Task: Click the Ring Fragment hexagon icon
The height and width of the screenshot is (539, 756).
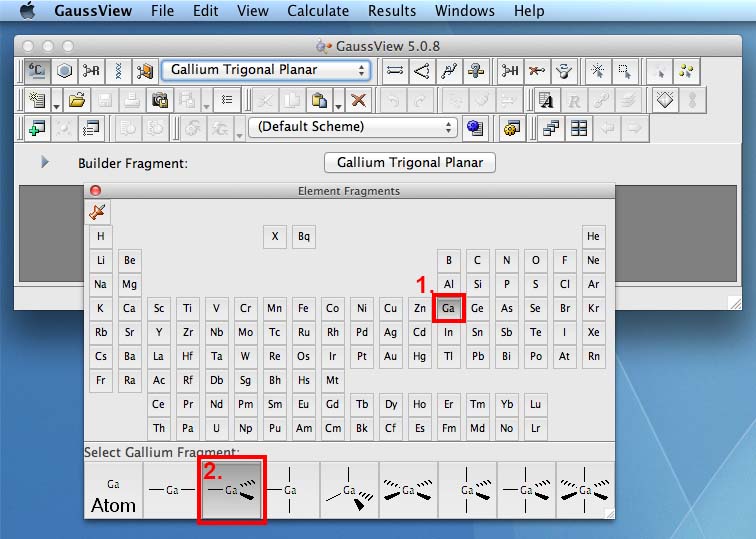Action: click(65, 70)
